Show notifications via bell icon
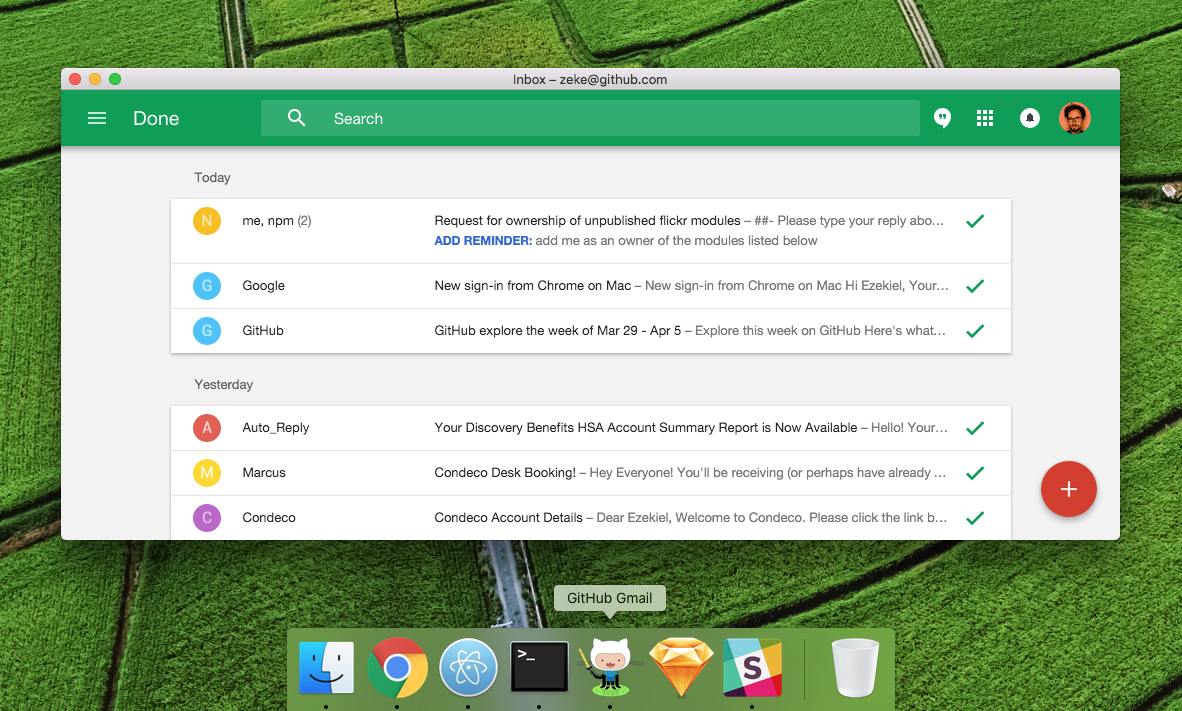Image resolution: width=1182 pixels, height=711 pixels. (x=1029, y=118)
